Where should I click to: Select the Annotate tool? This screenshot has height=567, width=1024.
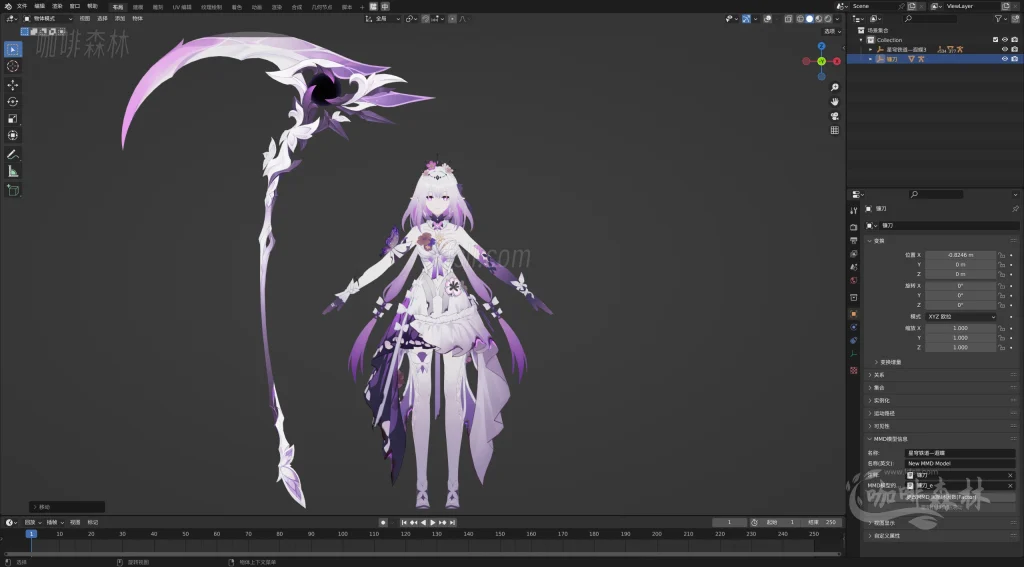click(12, 155)
